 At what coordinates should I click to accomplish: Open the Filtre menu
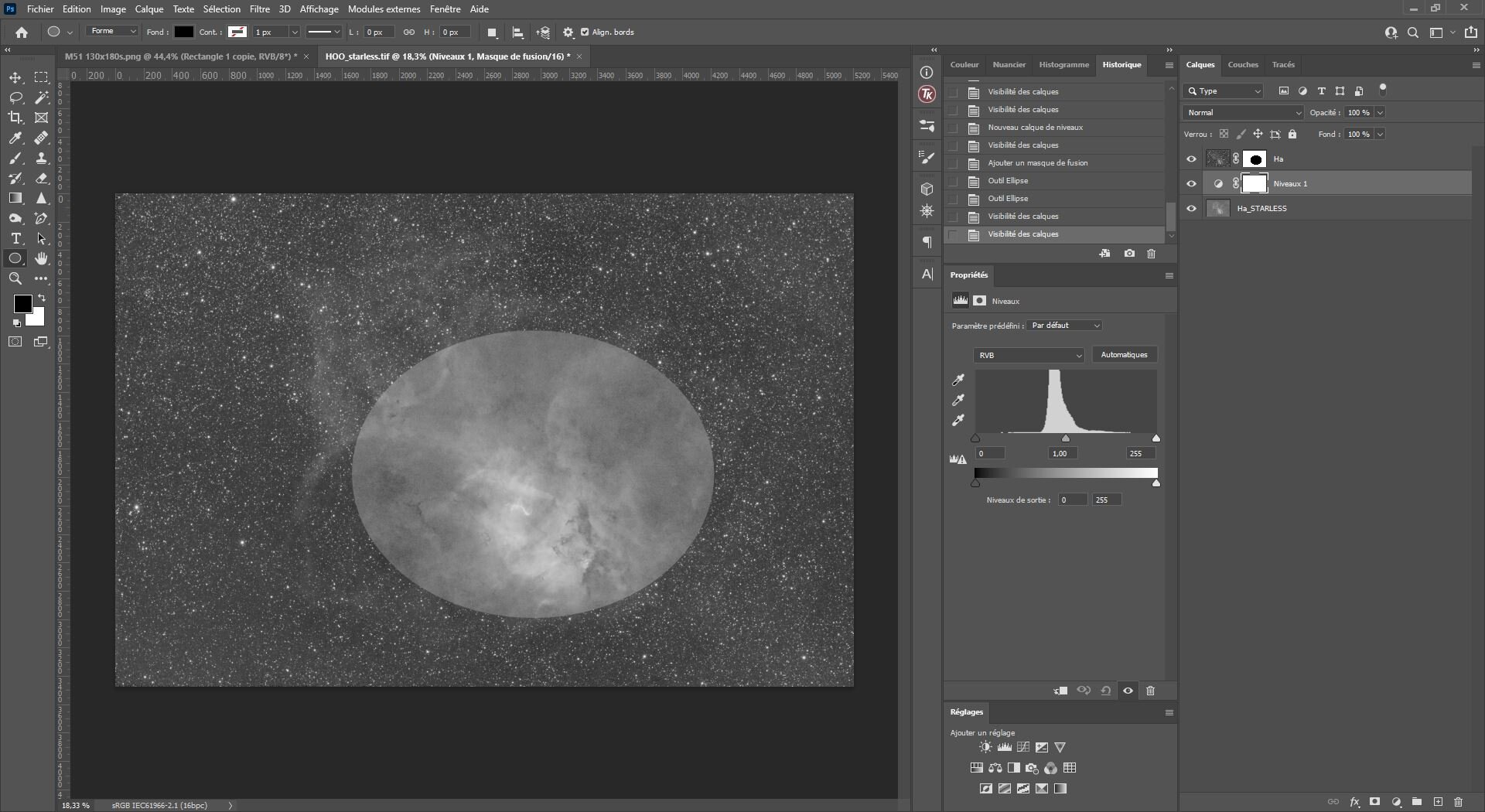click(x=259, y=9)
